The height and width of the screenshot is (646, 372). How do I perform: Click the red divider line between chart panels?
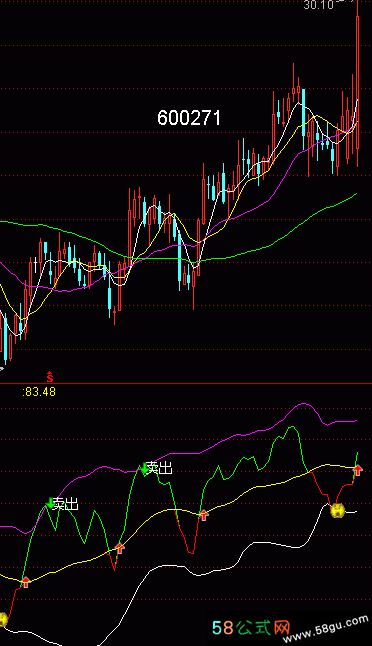coord(186,384)
